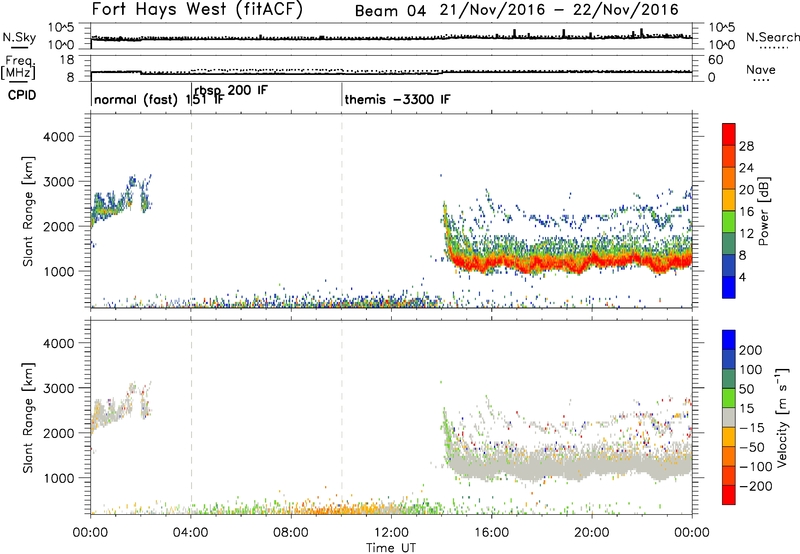Click velocity colorbar tick value -15
Viewport: 800px width, 554px height.
(x=752, y=428)
